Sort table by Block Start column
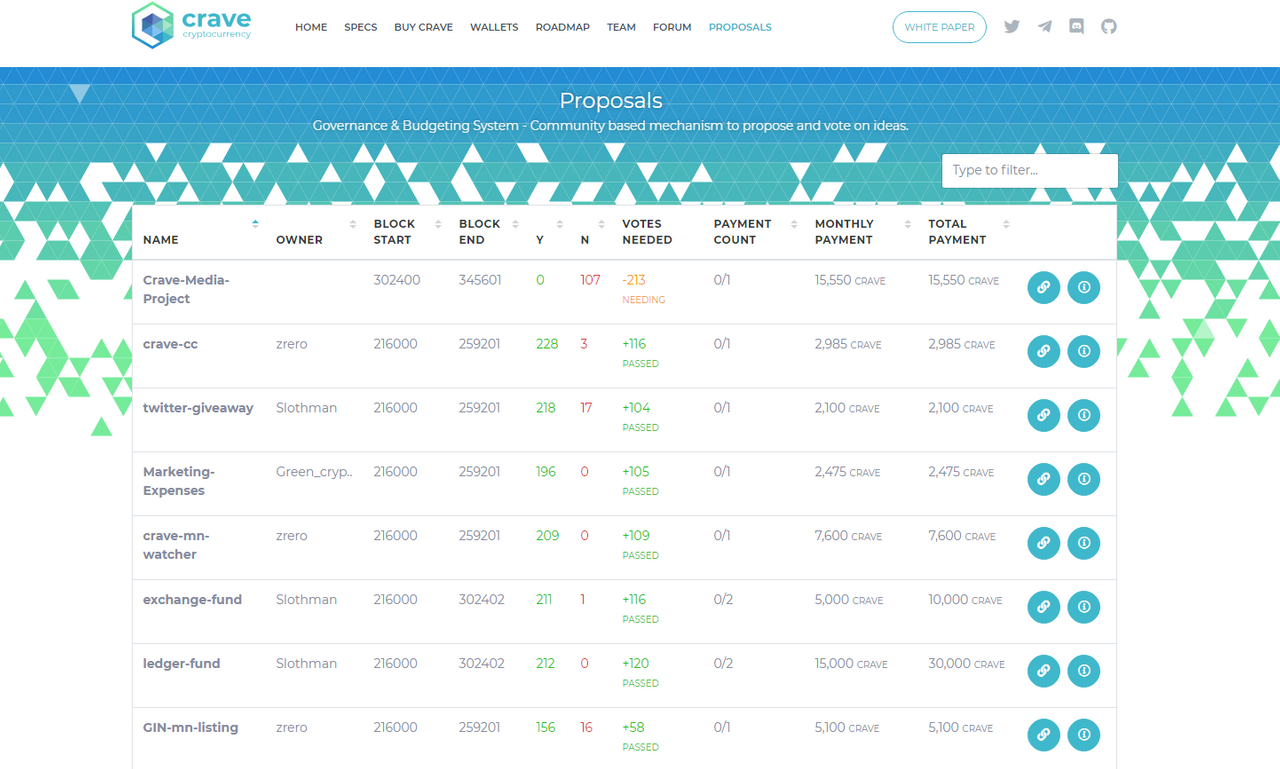This screenshot has height=769, width=1280. point(407,232)
